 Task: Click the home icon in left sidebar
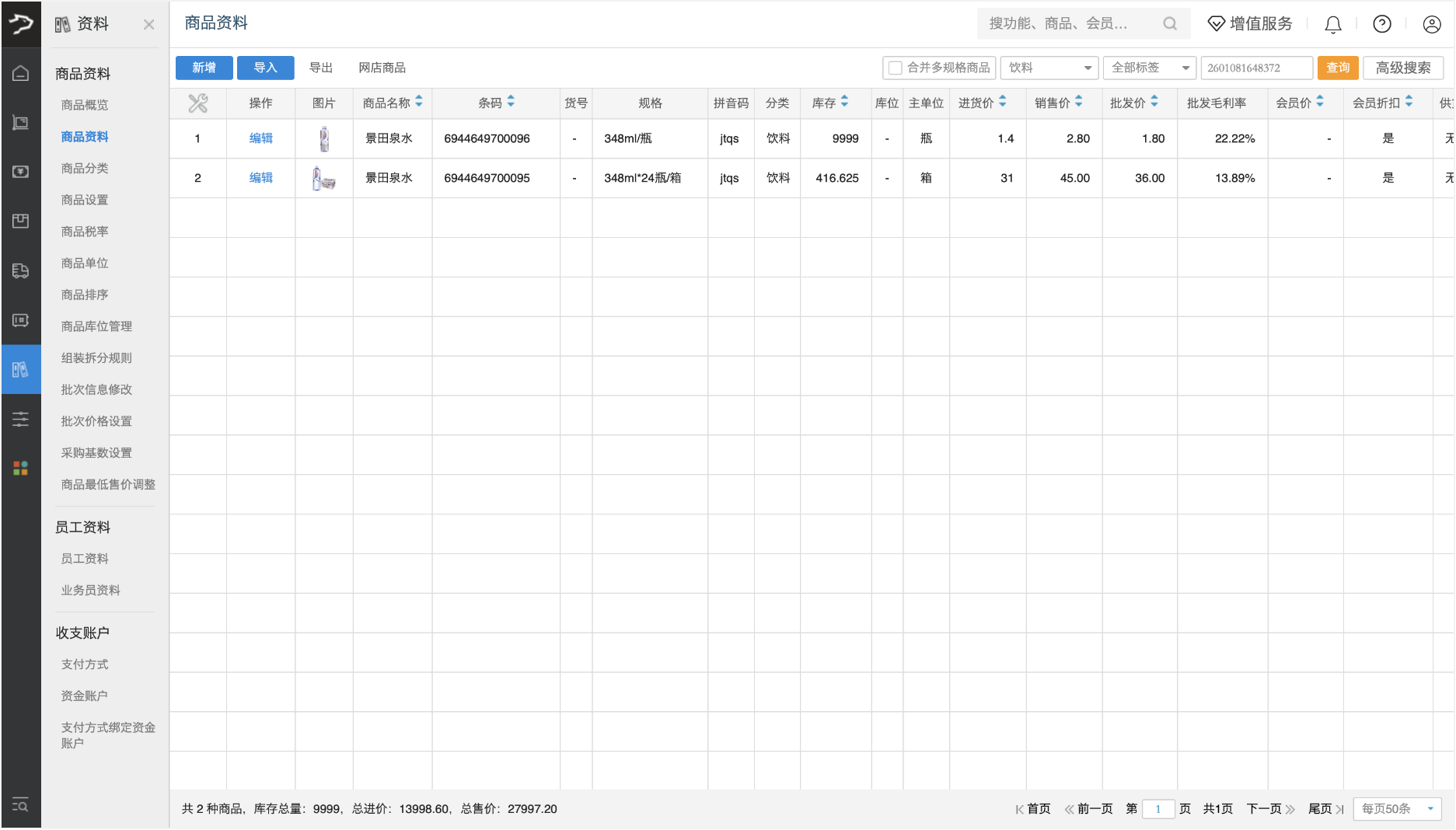21,73
